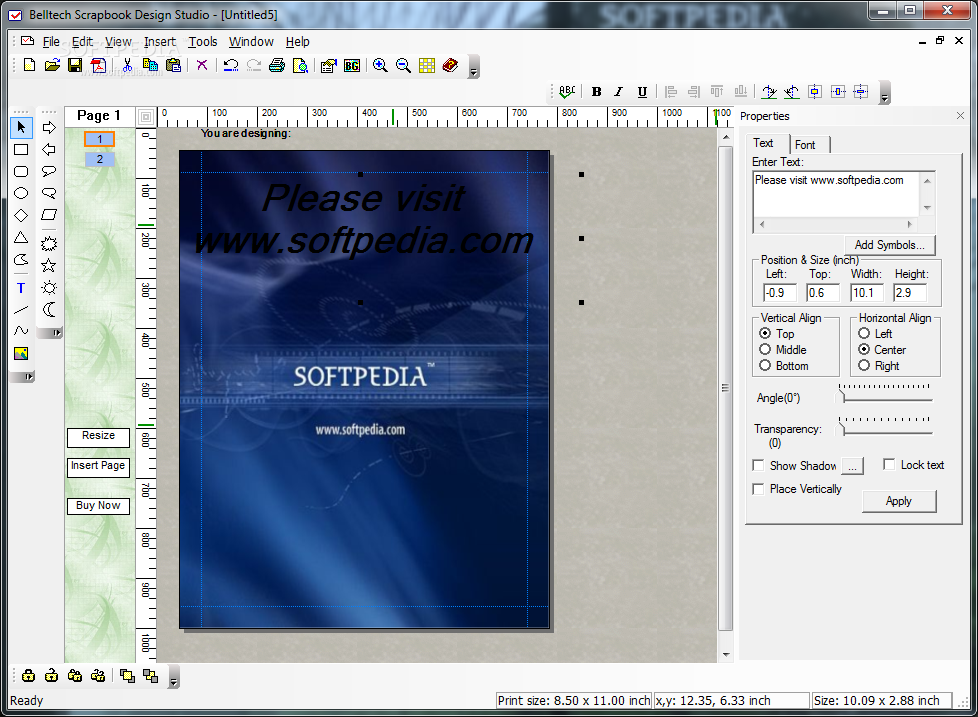Select the curve drawing tool

(x=21, y=331)
